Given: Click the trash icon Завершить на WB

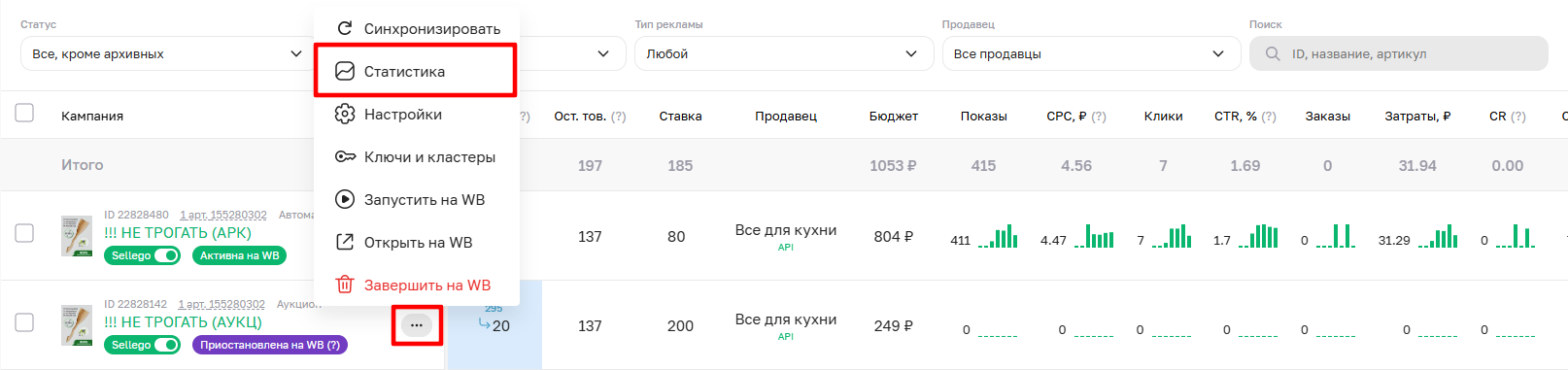Looking at the screenshot, I should pos(345,285).
